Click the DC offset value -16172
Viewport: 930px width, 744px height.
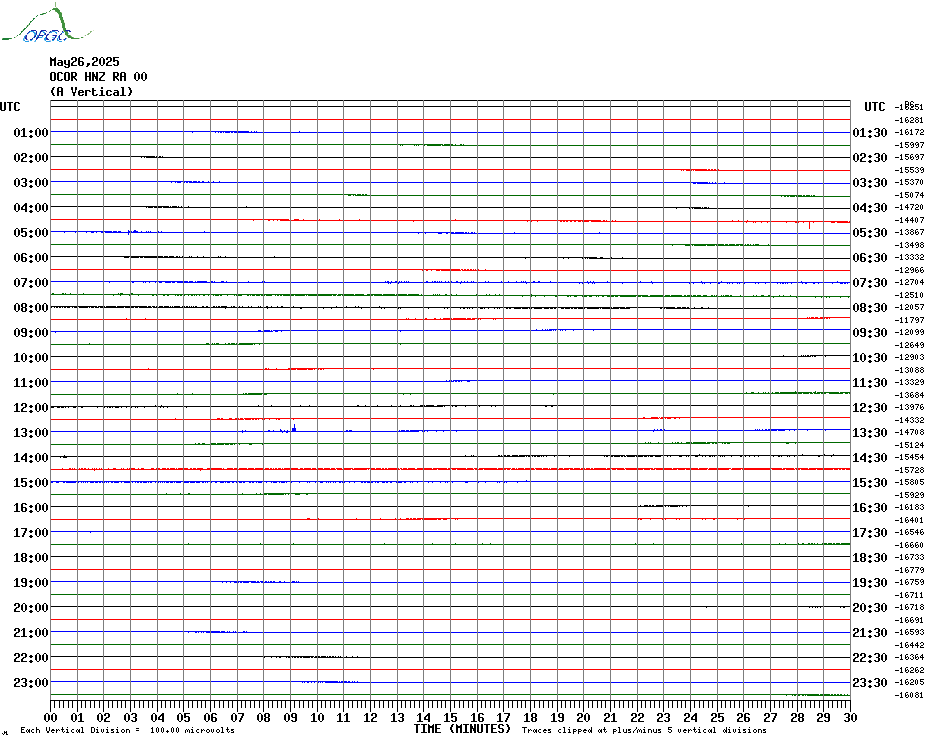point(909,132)
